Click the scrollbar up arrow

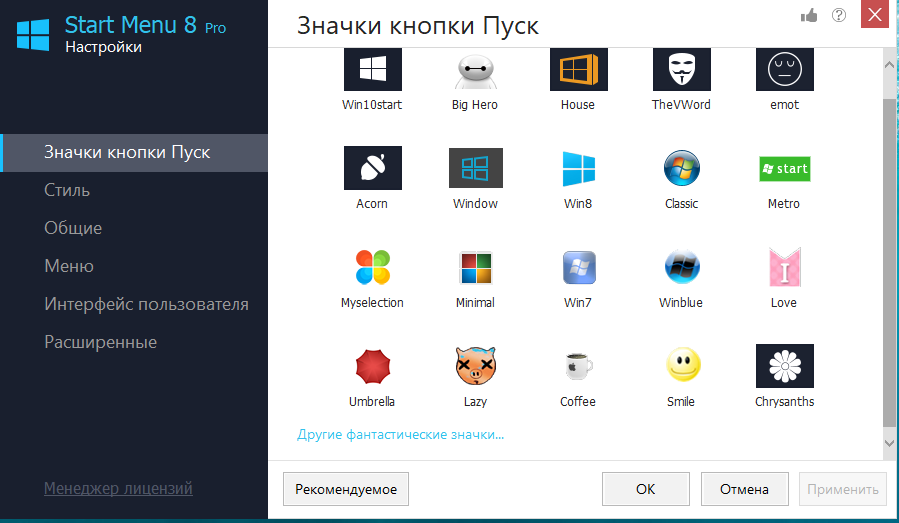click(889, 65)
